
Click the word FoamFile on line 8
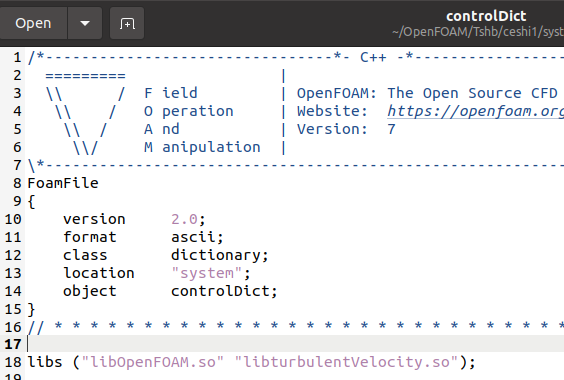click(63, 183)
